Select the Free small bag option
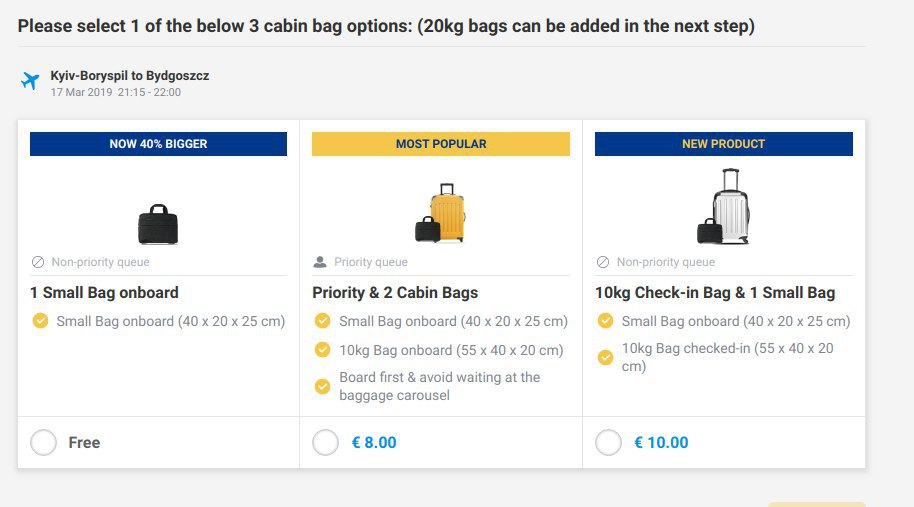This screenshot has width=914, height=507. pyautogui.click(x=44, y=443)
